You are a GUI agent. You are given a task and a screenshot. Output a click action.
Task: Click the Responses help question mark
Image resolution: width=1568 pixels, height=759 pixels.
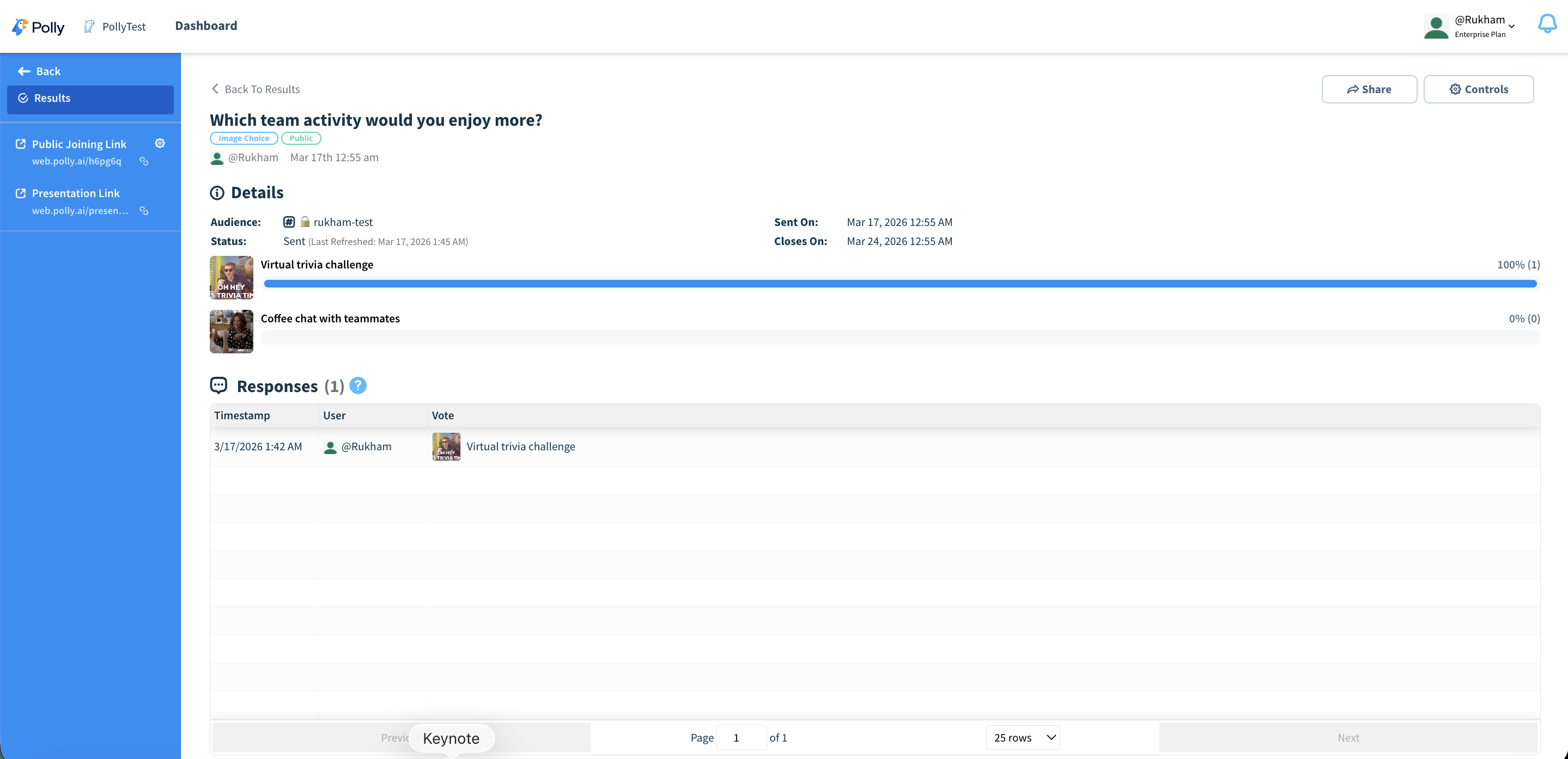[358, 385]
